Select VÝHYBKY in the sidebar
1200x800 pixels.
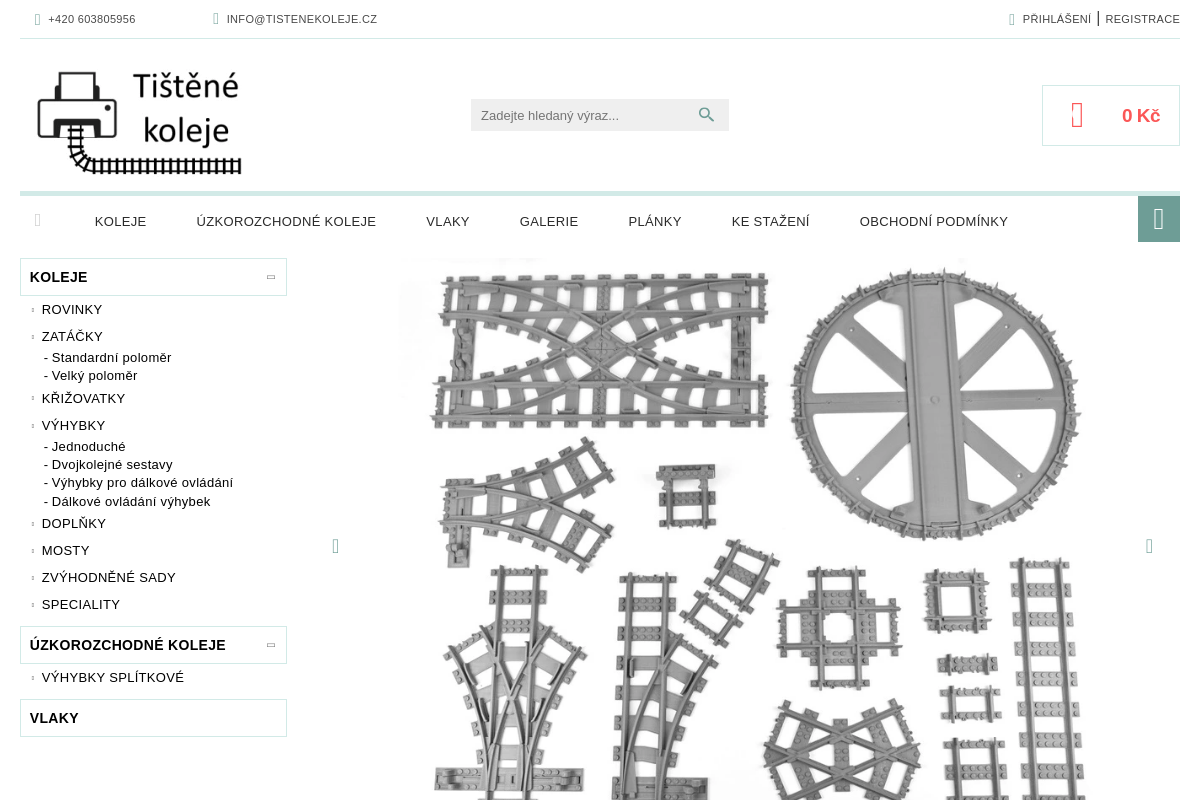coord(74,425)
